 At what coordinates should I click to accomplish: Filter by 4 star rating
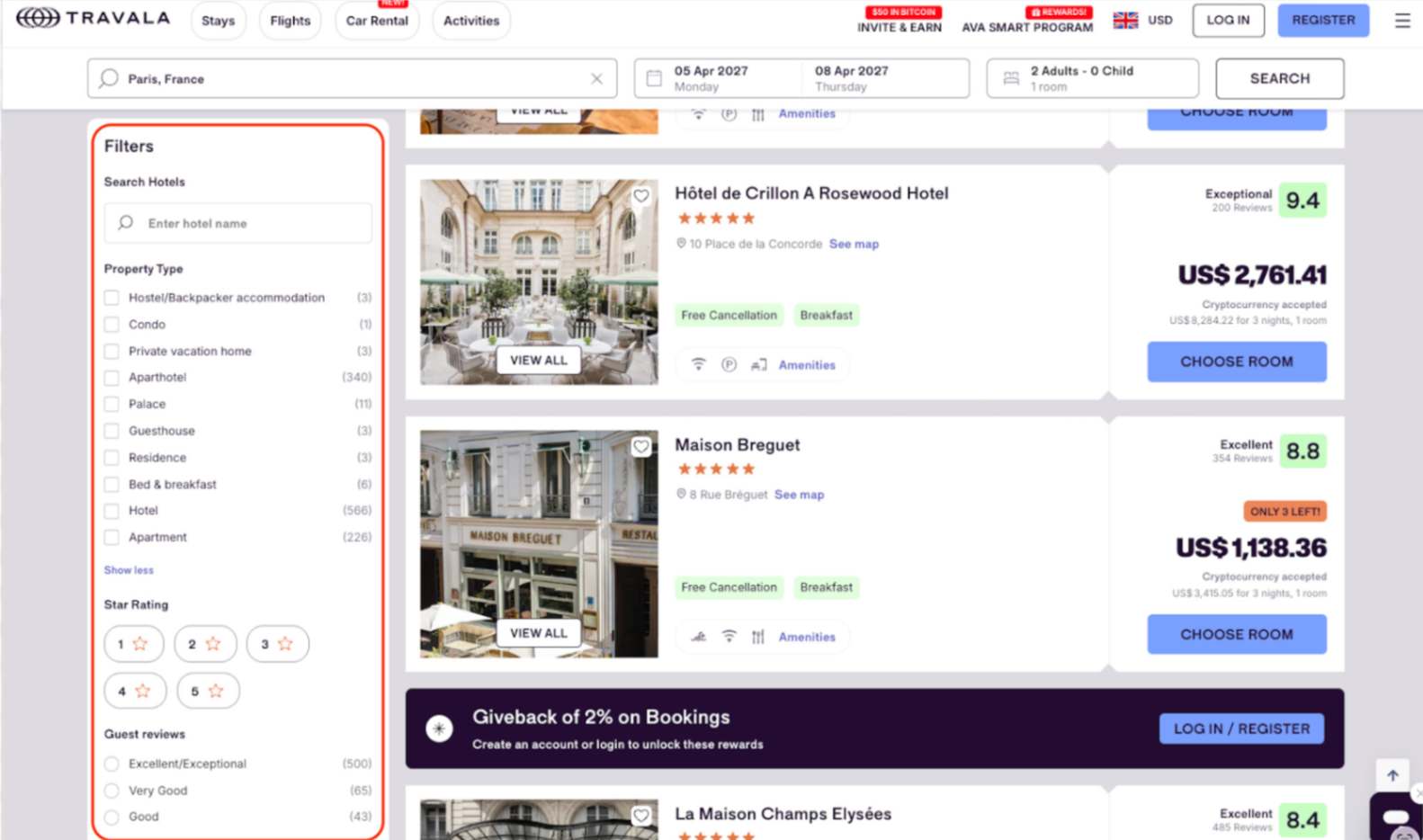point(135,691)
